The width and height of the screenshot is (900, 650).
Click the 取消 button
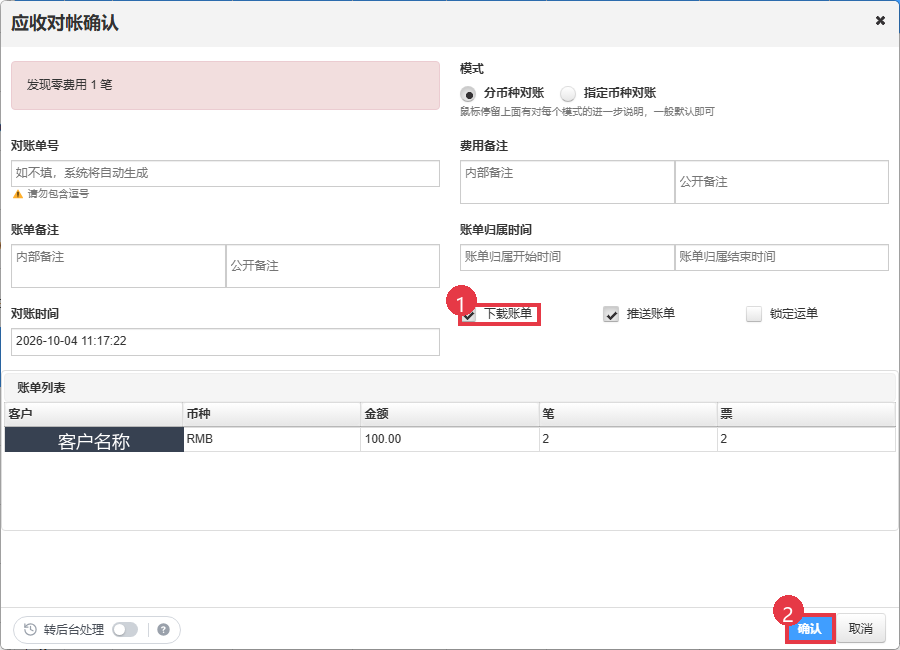tap(860, 629)
